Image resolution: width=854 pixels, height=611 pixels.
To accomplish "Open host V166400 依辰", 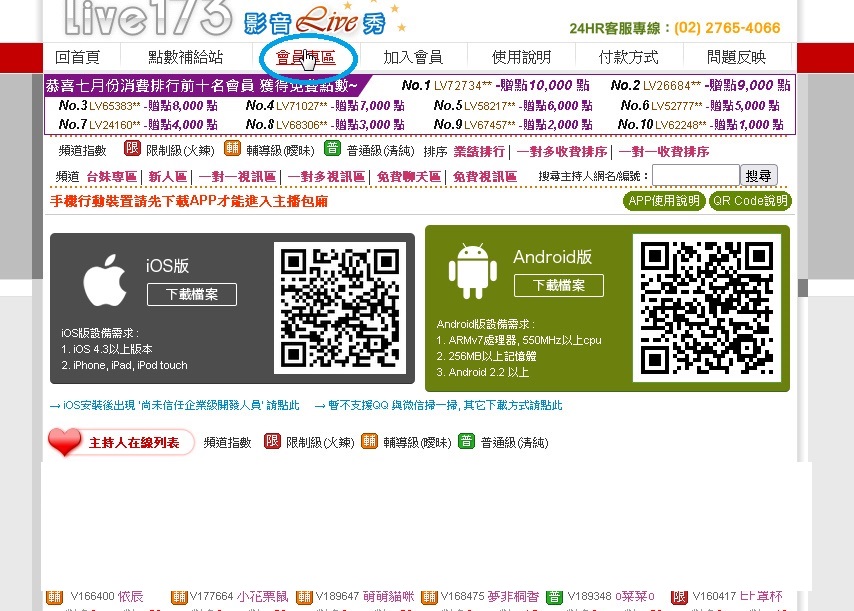I will click(107, 597).
